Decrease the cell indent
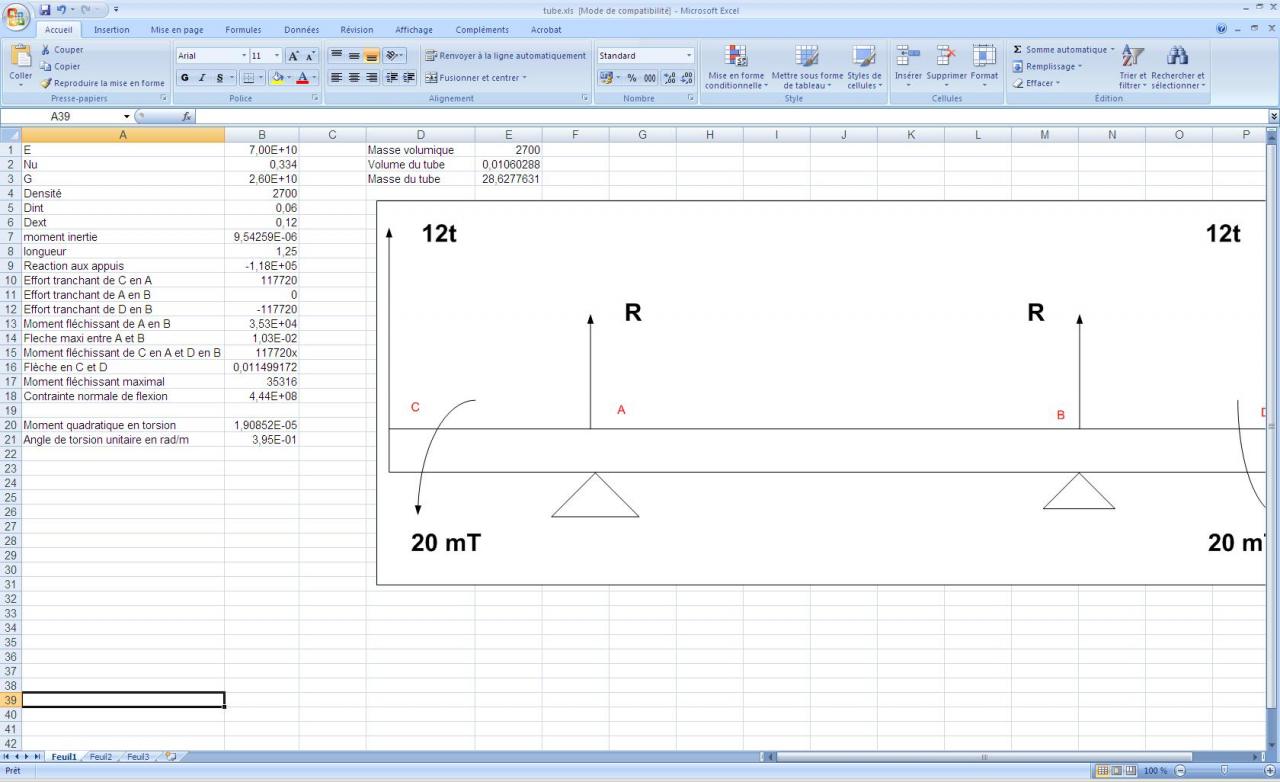This screenshot has height=782, width=1280. point(392,77)
